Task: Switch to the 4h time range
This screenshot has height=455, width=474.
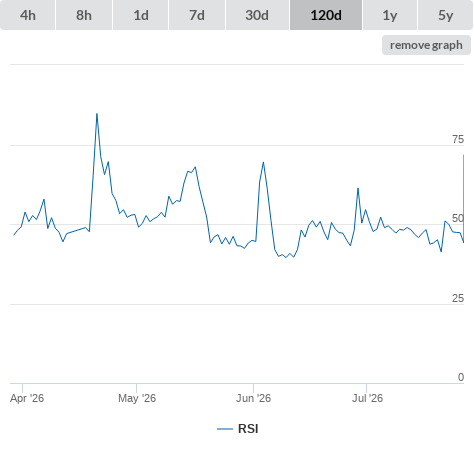Action: (x=28, y=15)
